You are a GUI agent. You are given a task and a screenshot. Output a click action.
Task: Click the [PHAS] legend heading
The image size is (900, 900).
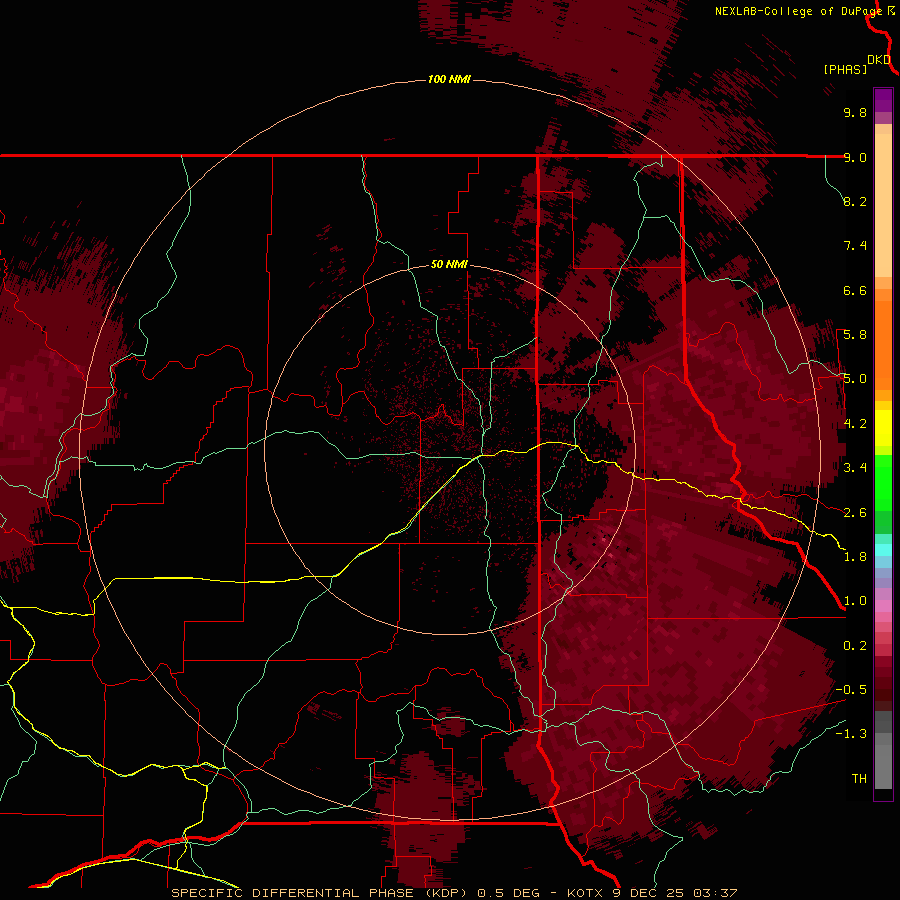click(845, 69)
